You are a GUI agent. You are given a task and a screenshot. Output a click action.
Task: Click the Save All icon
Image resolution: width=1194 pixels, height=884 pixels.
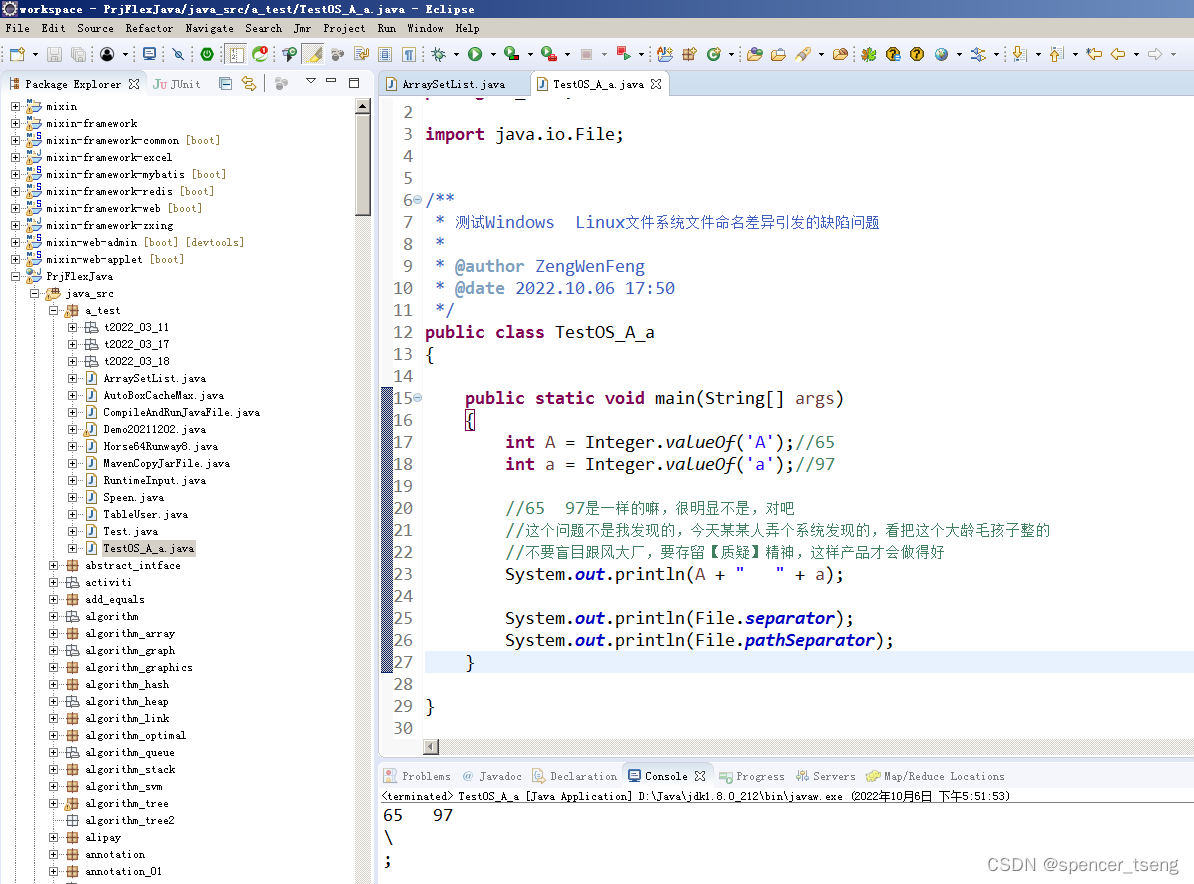coord(78,54)
